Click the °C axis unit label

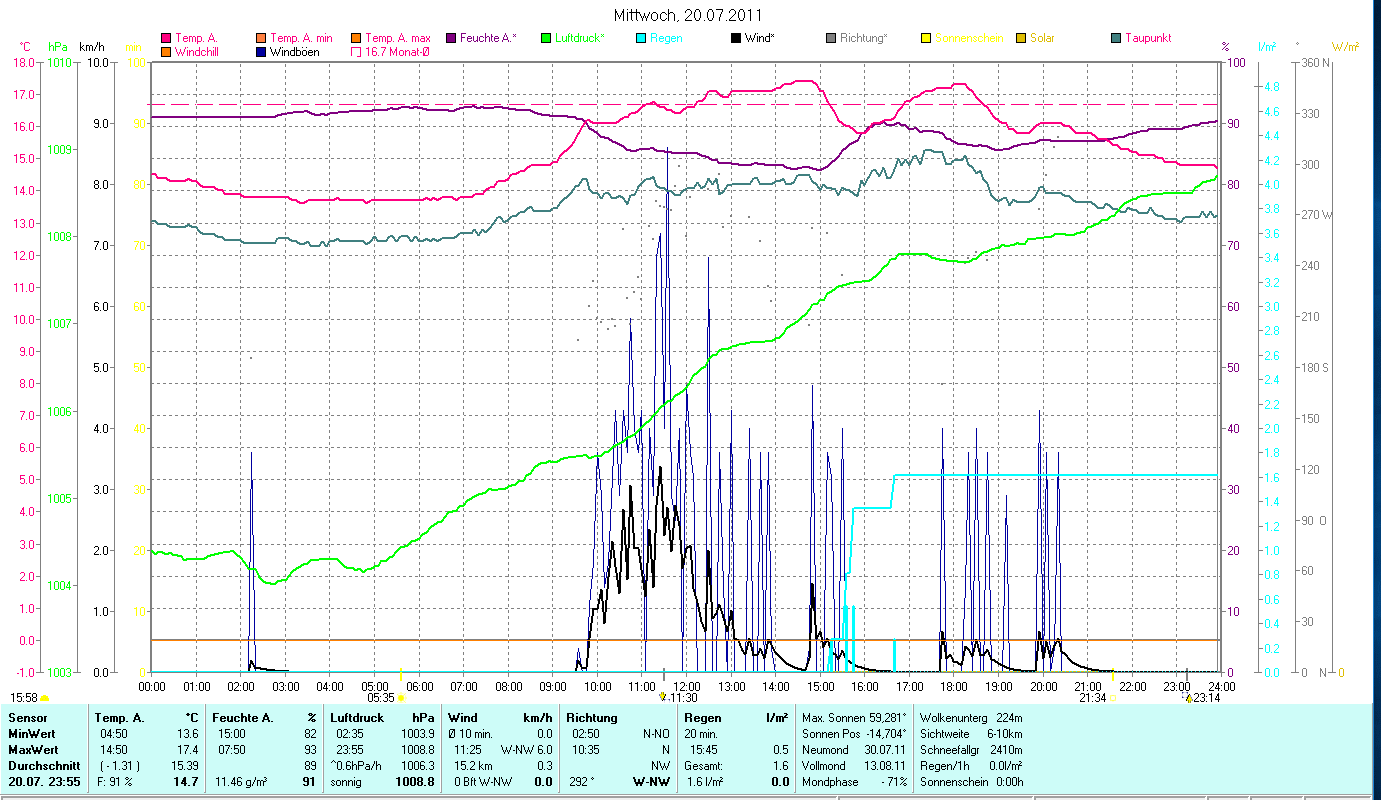click(x=25, y=47)
